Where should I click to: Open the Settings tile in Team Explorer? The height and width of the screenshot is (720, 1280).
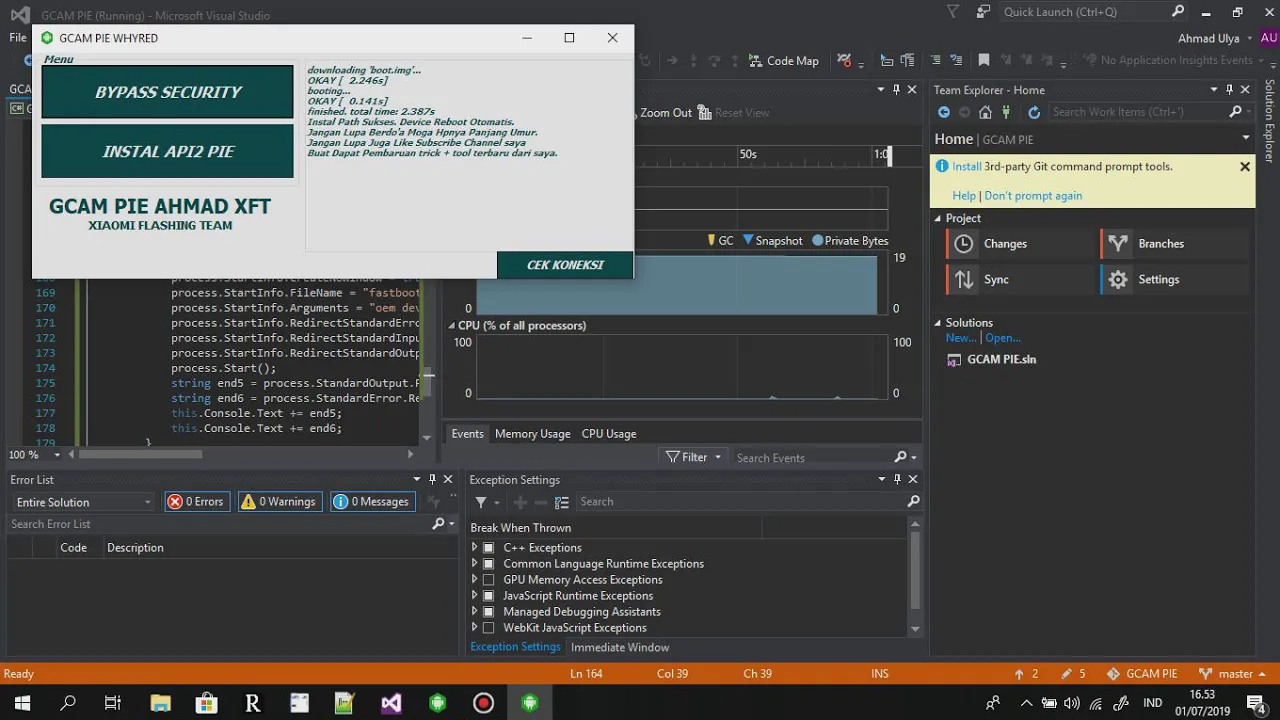click(1175, 280)
